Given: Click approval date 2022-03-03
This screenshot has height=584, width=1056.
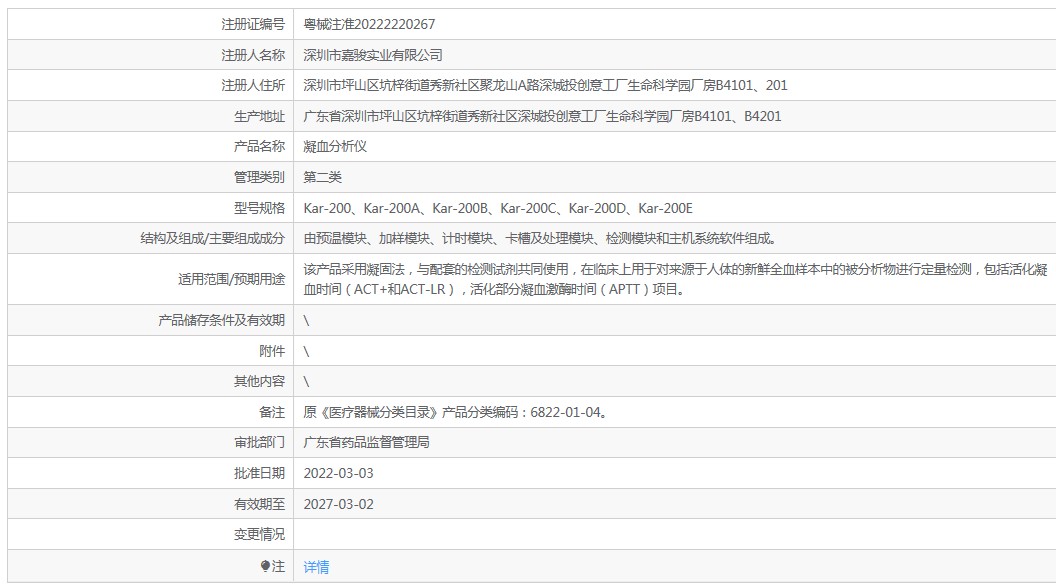Looking at the screenshot, I should click(x=338, y=474).
